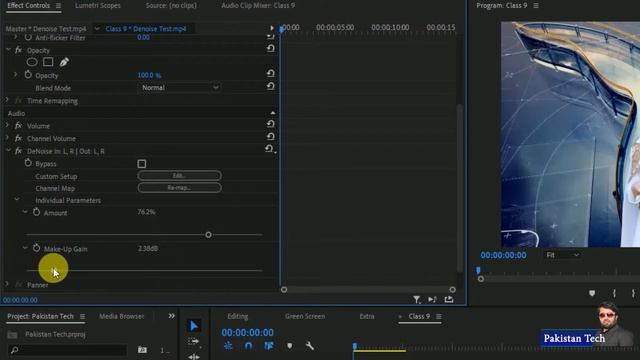This screenshot has width=640, height=360.
Task: Open the Project: Pakistan Tech panel menu
Action: pos(82,316)
